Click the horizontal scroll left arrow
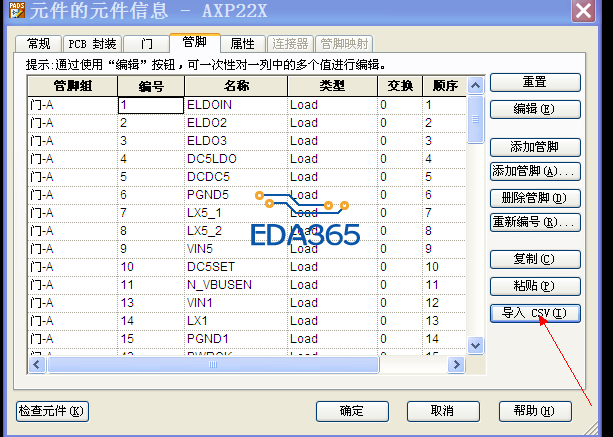The height and width of the screenshot is (437, 613). tap(37, 365)
